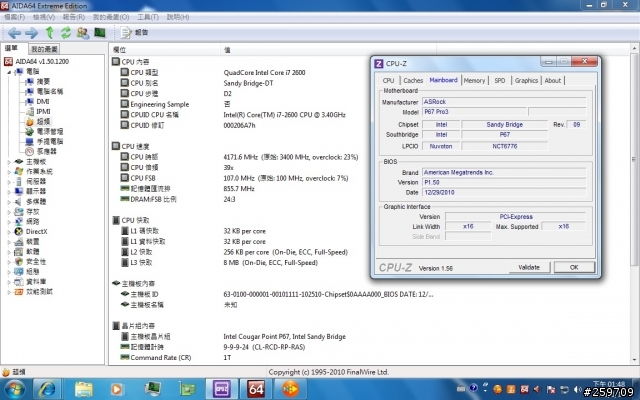The image size is (640, 400).
Task: Expand the 資料庫 database node
Action: tap(9, 282)
